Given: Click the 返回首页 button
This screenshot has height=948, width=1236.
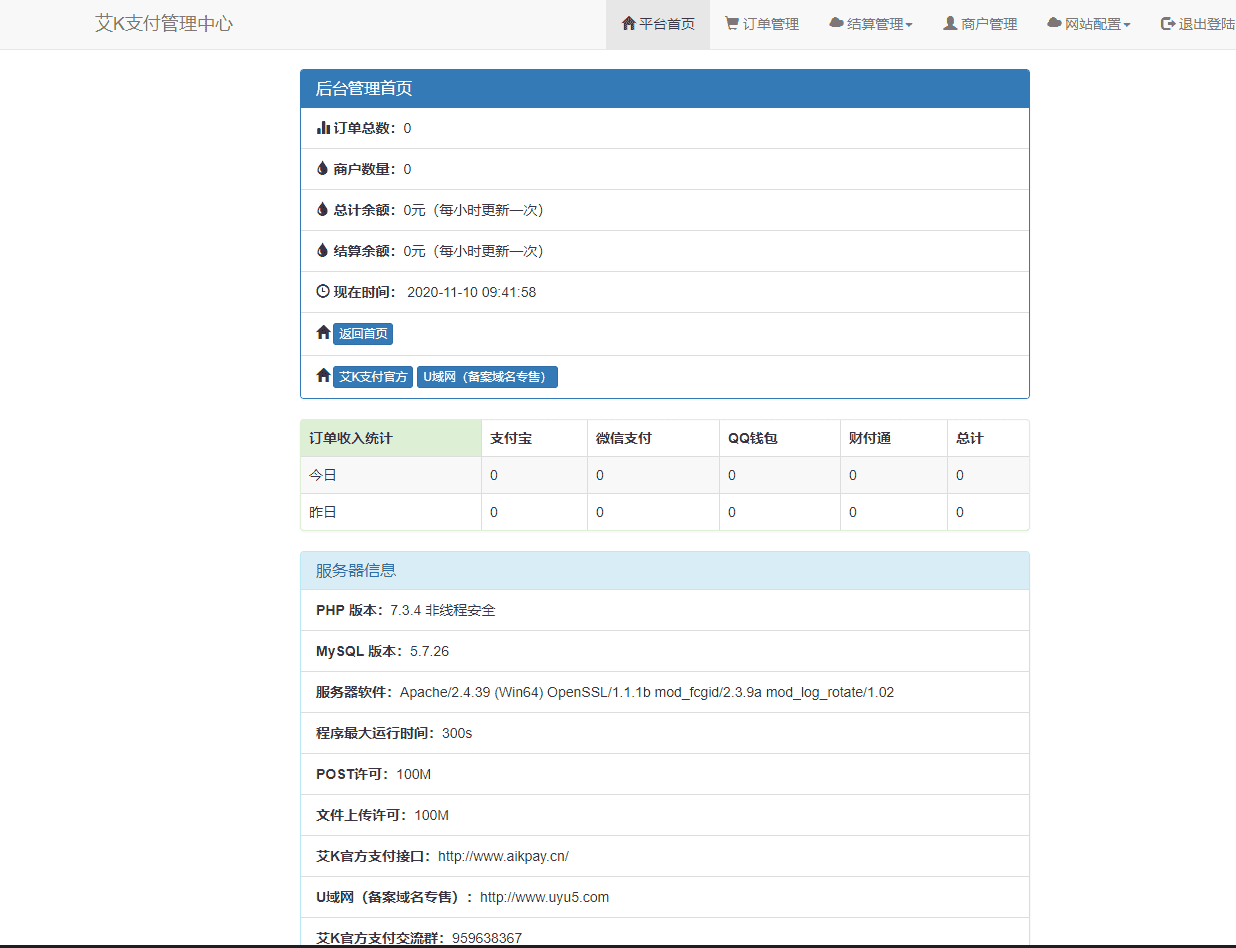Looking at the screenshot, I should [x=362, y=333].
